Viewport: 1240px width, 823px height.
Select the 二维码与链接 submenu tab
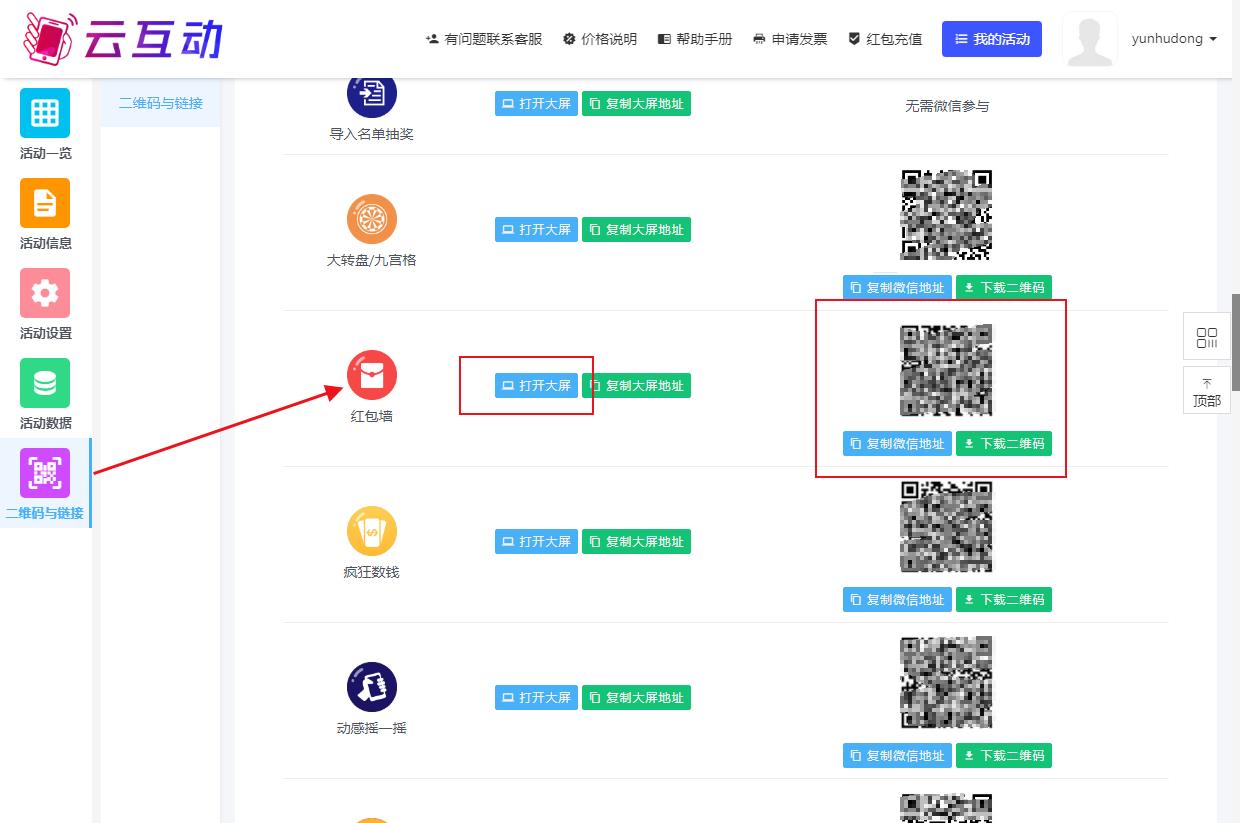[161, 103]
